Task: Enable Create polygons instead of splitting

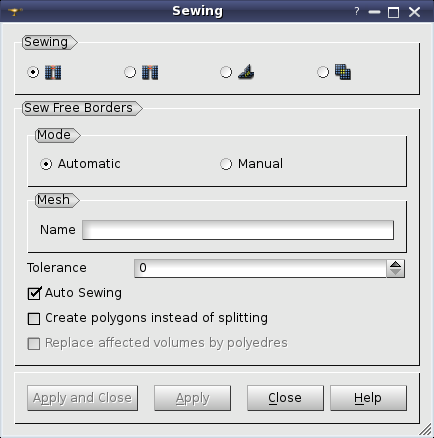Action: [34, 318]
